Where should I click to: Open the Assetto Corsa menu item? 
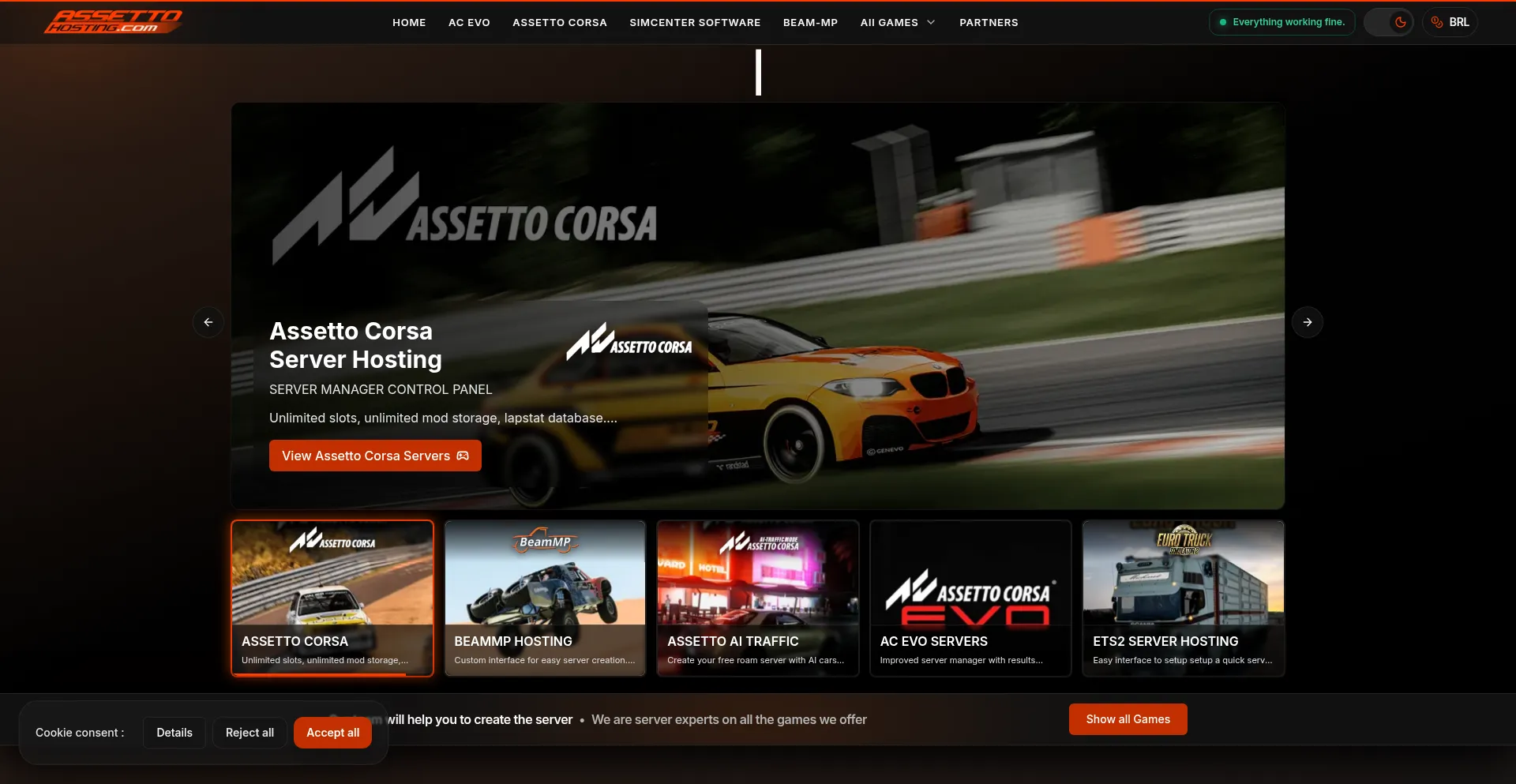560,23
